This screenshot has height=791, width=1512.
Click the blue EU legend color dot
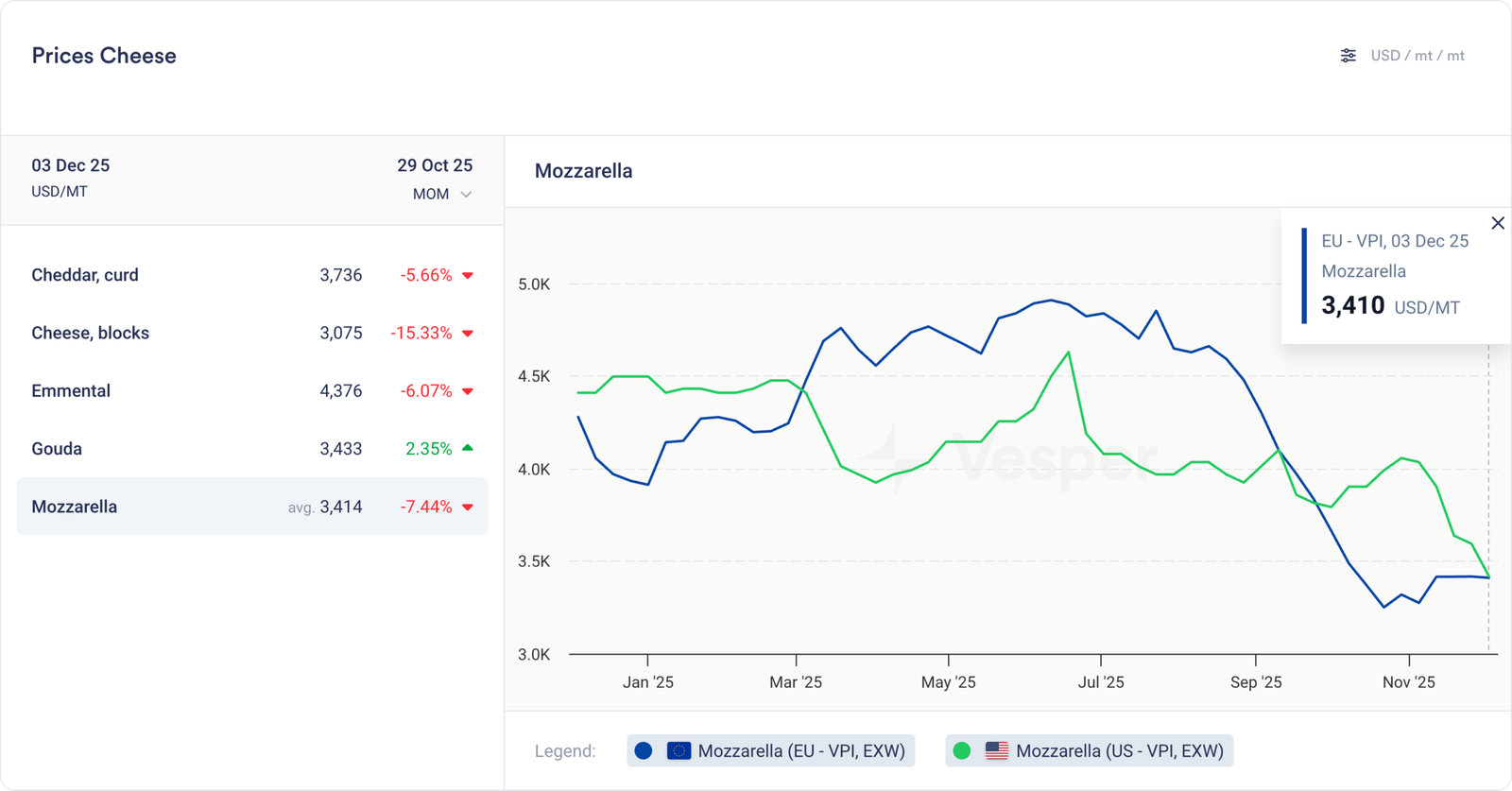point(644,751)
